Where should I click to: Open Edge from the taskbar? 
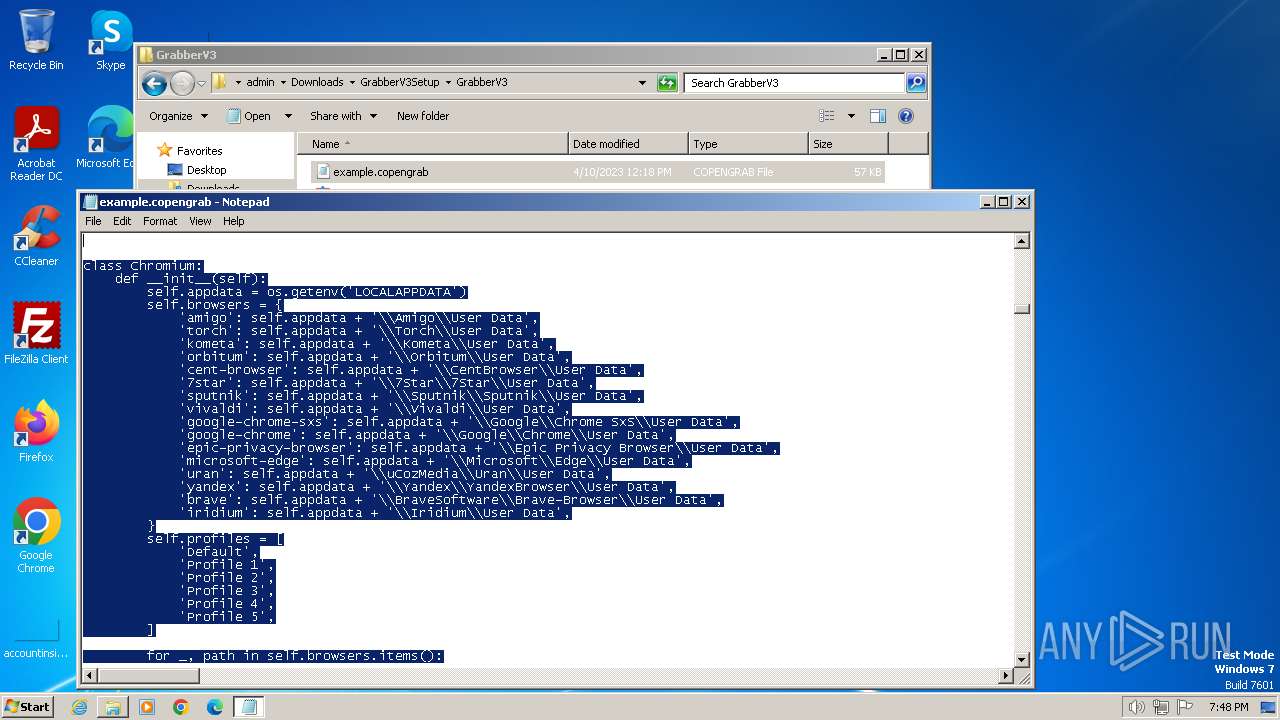(215, 707)
